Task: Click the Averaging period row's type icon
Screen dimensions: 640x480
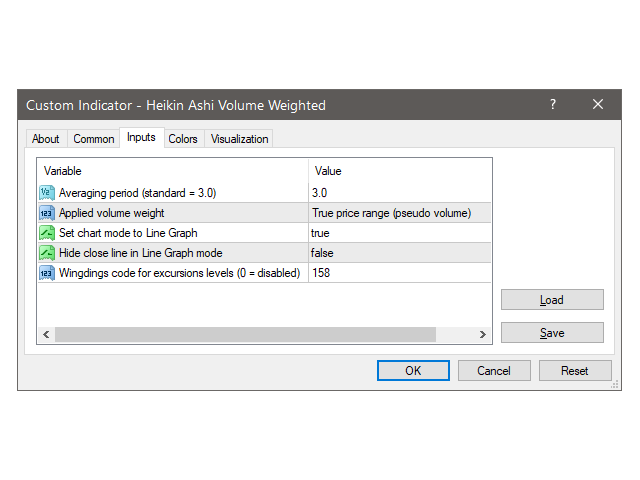Action: click(47, 193)
